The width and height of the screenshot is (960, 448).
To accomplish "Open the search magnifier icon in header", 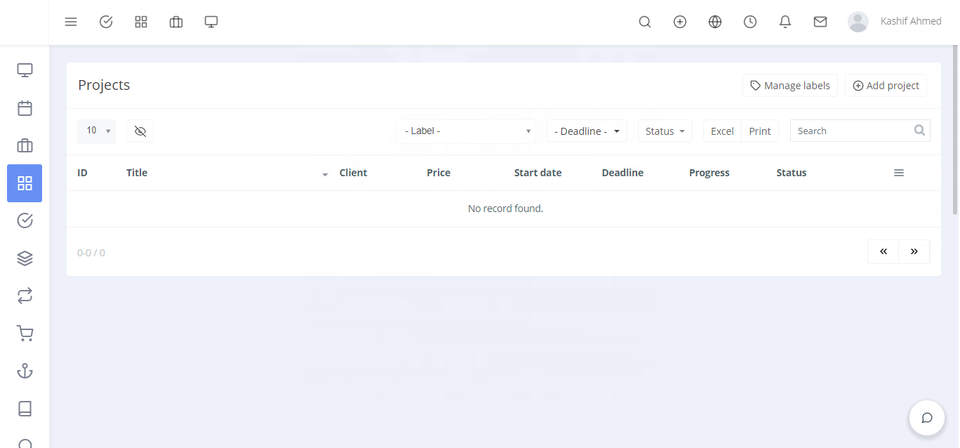I will pos(645,22).
